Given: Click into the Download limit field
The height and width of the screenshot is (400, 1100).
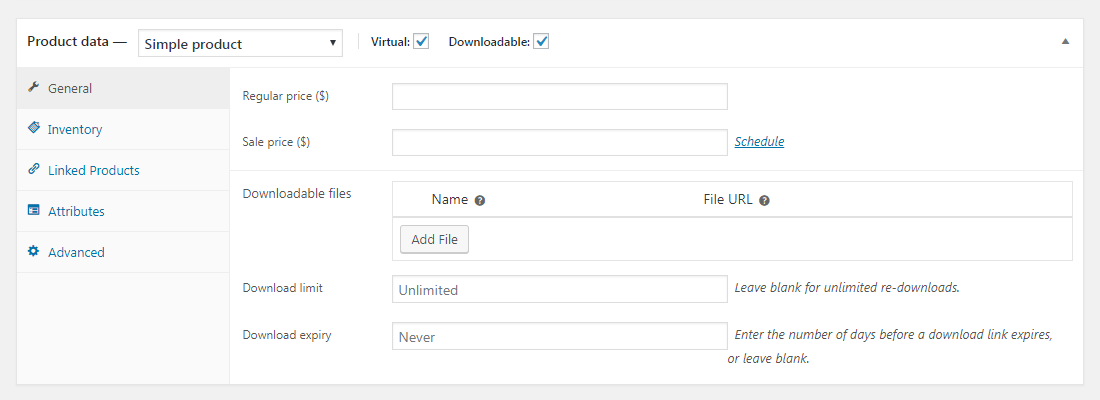Looking at the screenshot, I should coord(560,289).
